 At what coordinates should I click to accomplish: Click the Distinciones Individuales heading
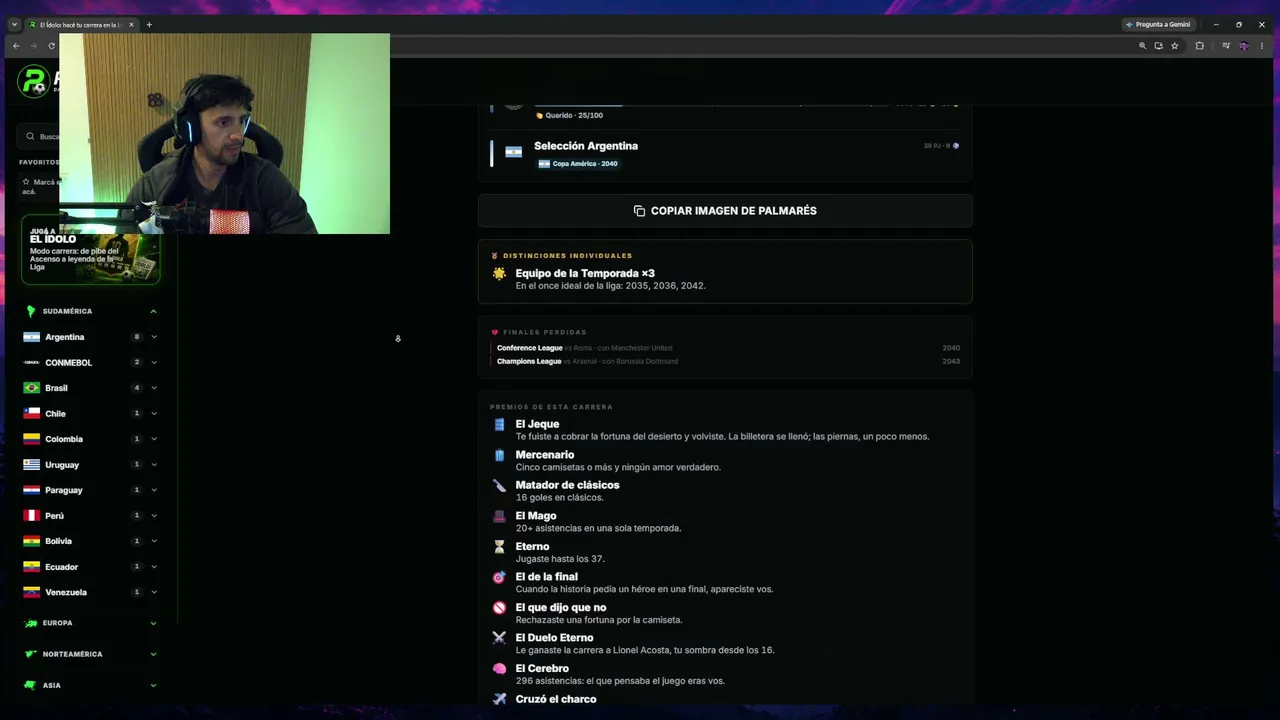coord(567,256)
